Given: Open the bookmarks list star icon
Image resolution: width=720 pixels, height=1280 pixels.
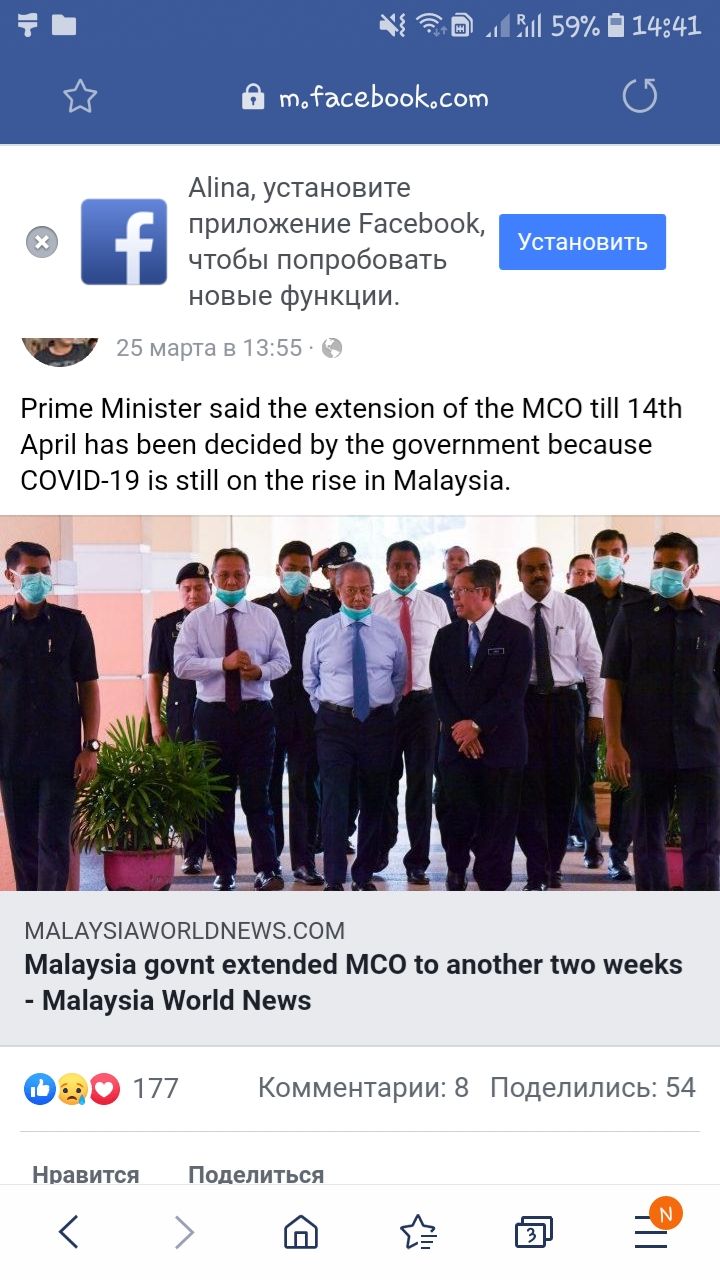Looking at the screenshot, I should (418, 1232).
